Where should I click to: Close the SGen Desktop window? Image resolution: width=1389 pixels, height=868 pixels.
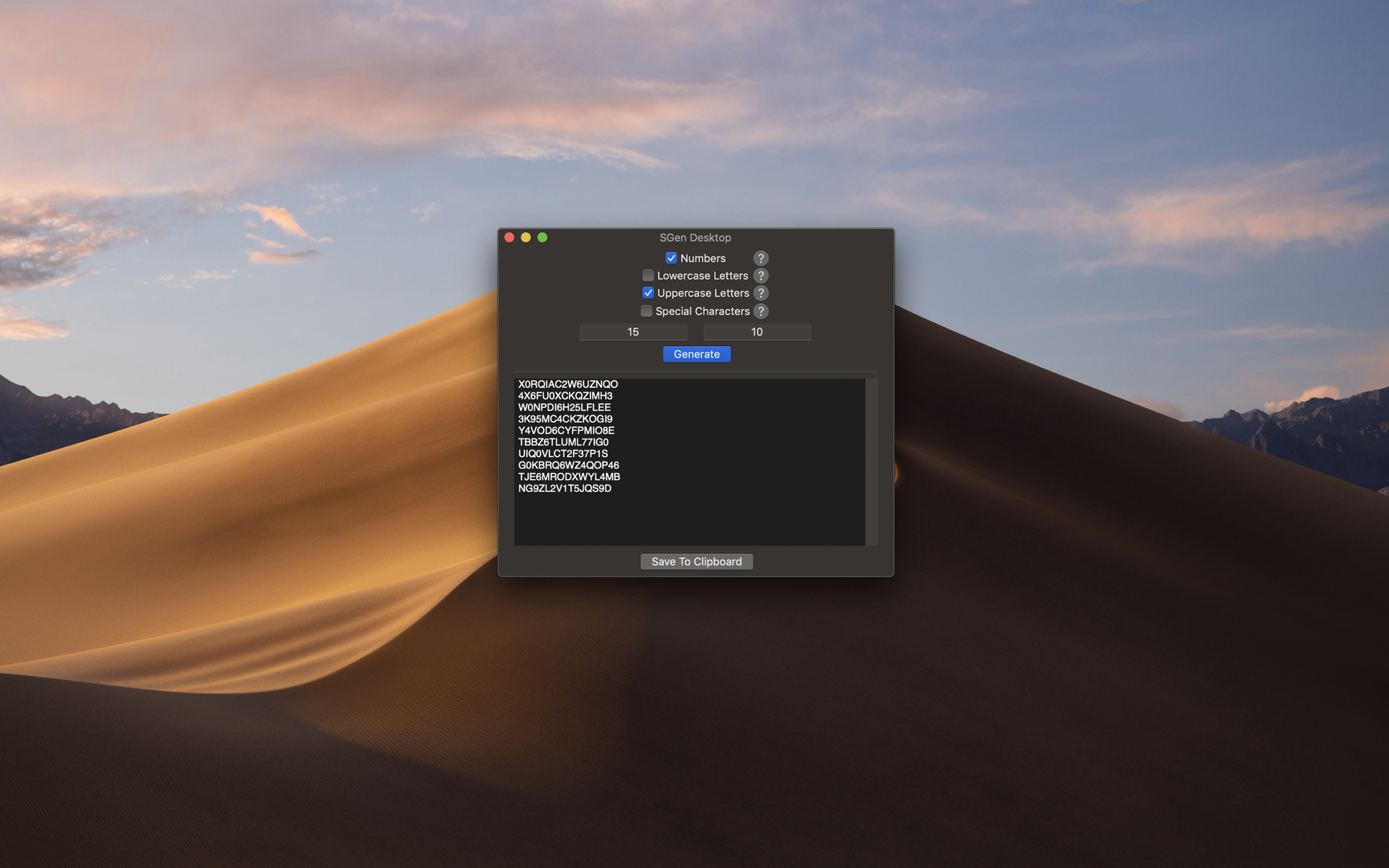(x=509, y=238)
